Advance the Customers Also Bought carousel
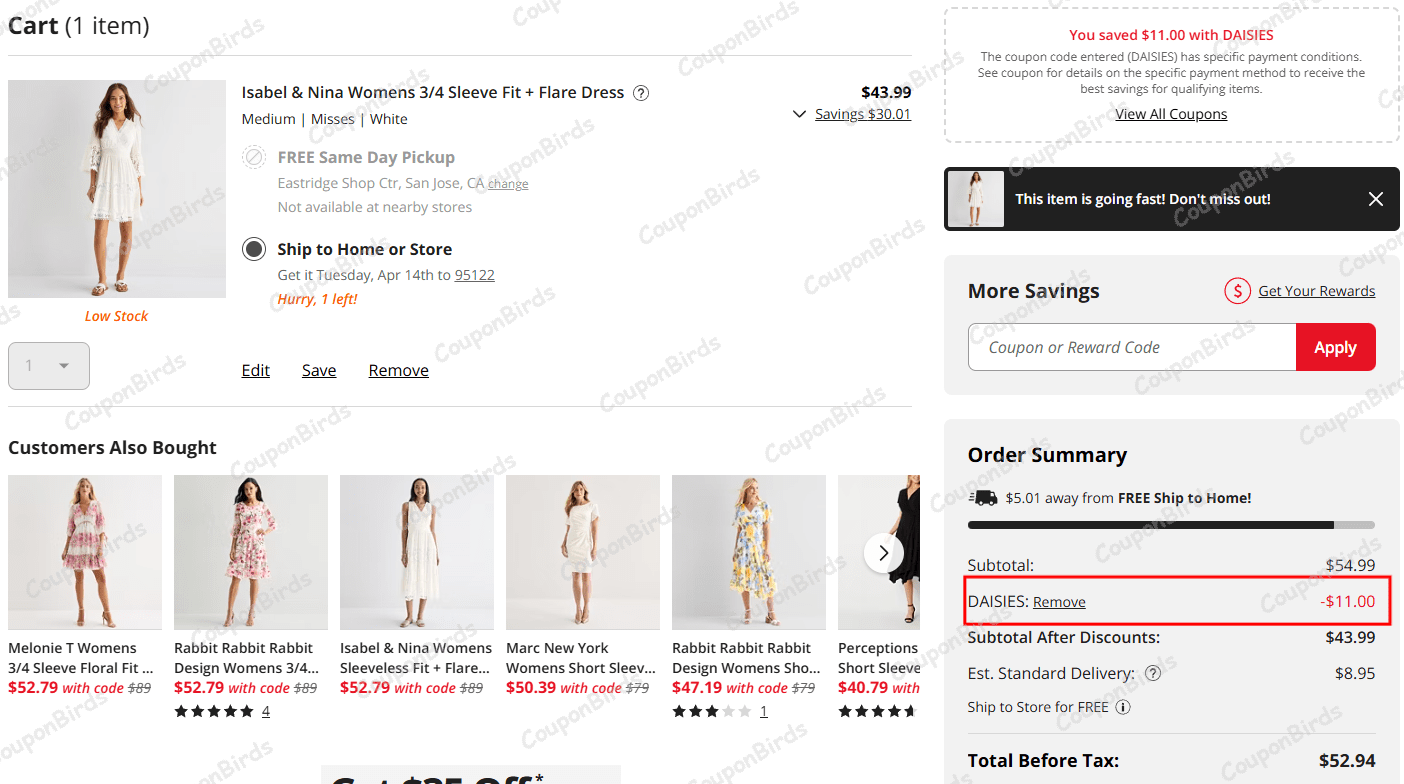Viewport: 1404px width, 784px height. click(884, 552)
